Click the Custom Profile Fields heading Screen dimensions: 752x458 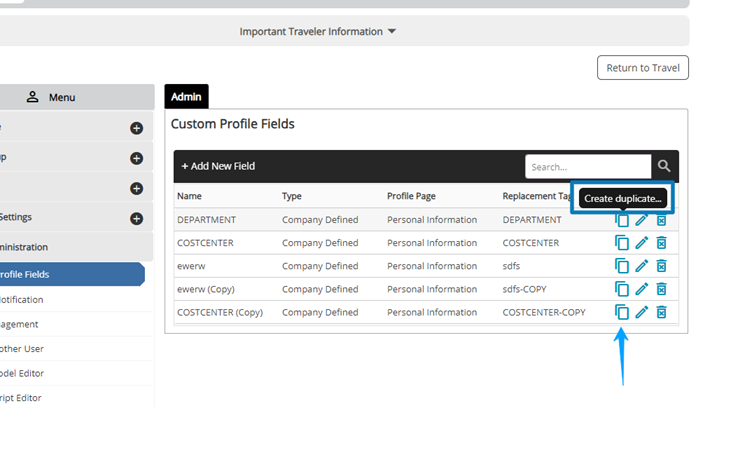point(233,124)
